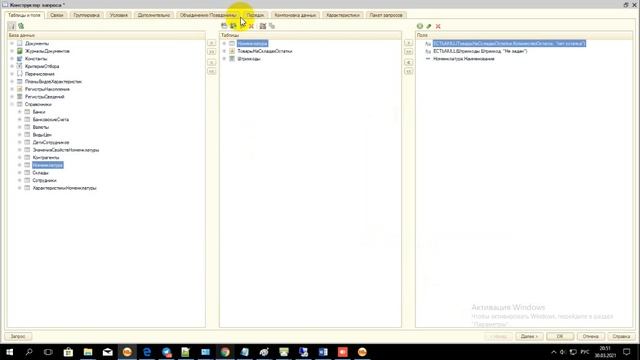The height and width of the screenshot is (360, 640).
Task: Click the green icon next to the change tables toggle
Action: point(21,26)
